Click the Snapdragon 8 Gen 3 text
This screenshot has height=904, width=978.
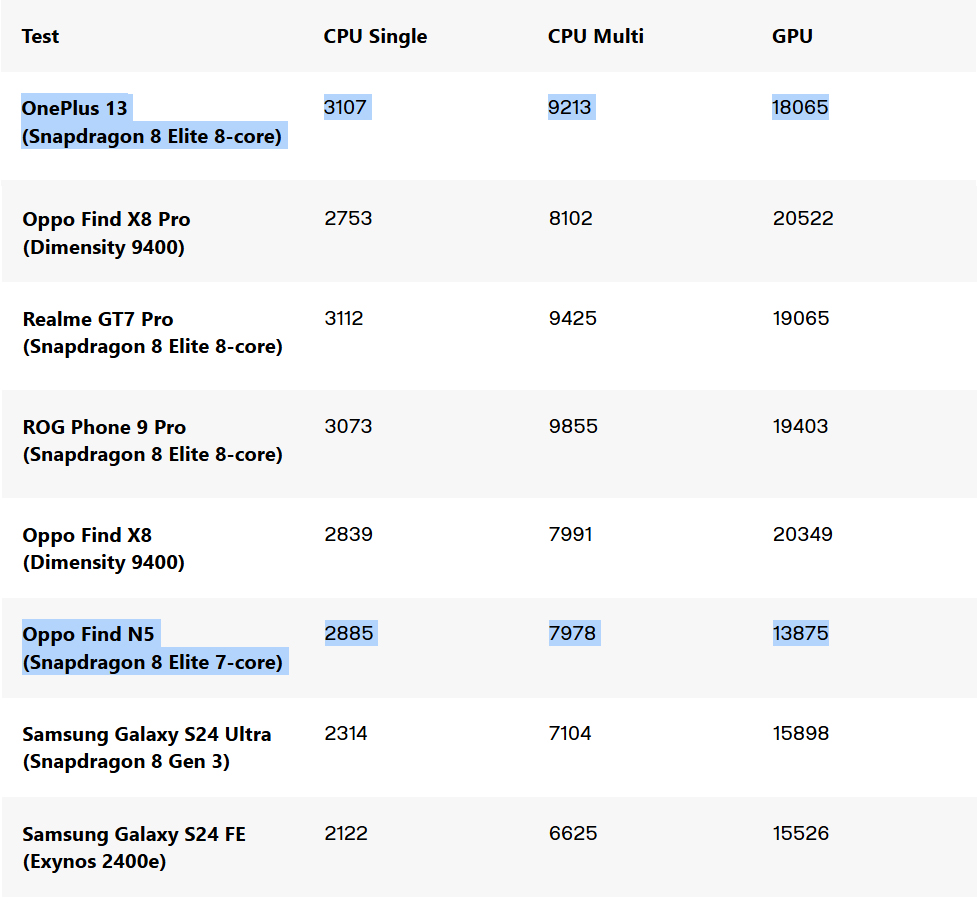[126, 761]
